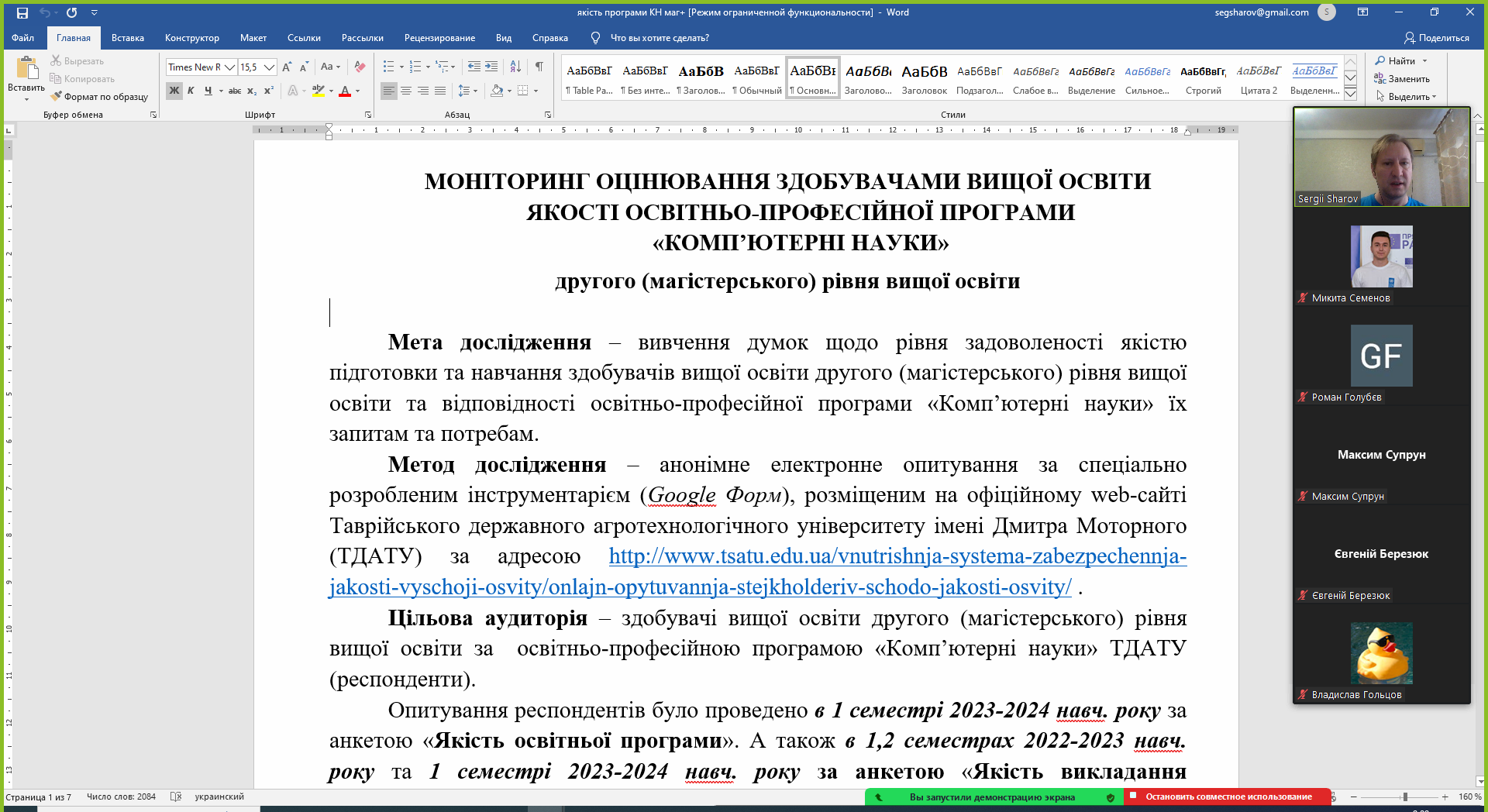Click Sergii Sharov's video thumbnail
The image size is (1488, 812).
1381,157
